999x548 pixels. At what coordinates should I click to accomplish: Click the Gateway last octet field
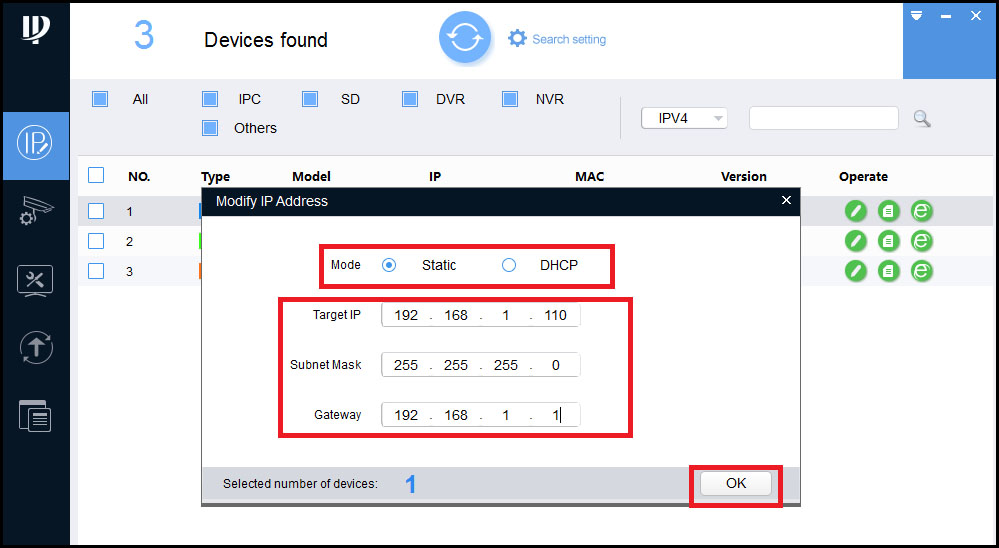pos(556,415)
